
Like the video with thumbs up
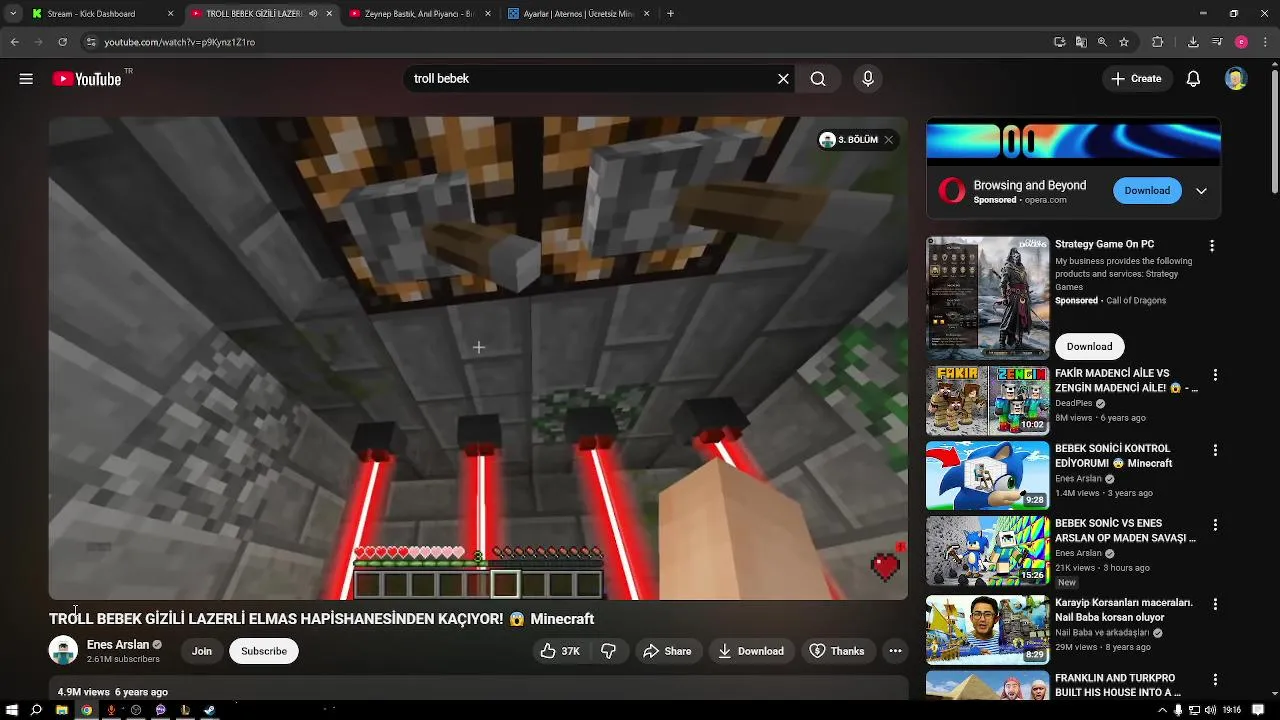560,651
